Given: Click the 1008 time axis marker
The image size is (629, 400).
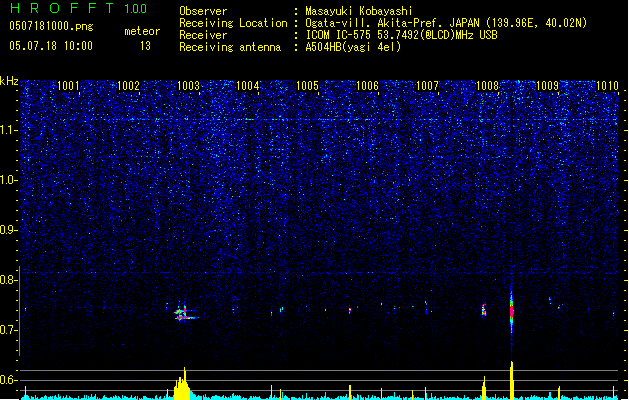Looking at the screenshot, I should click(x=487, y=86).
